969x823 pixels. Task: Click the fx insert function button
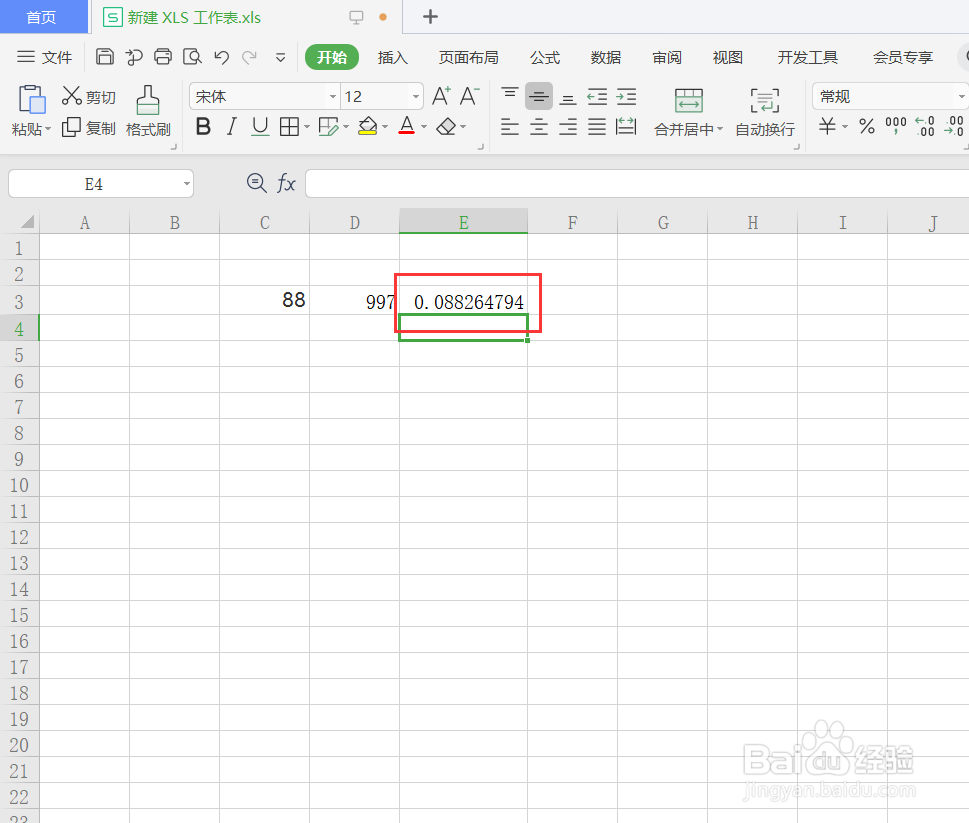286,183
